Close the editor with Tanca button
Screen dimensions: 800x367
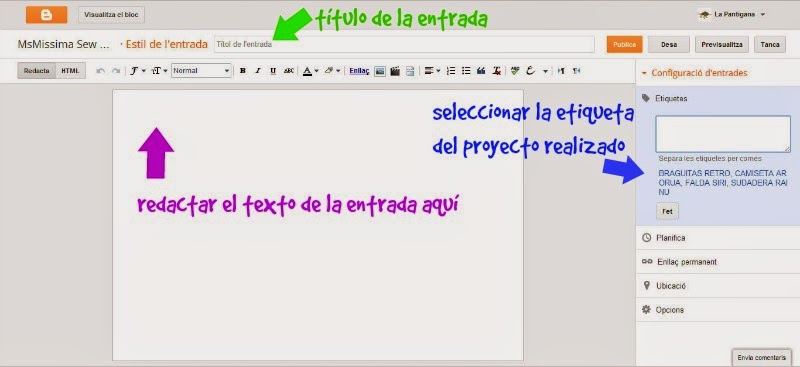coord(770,44)
